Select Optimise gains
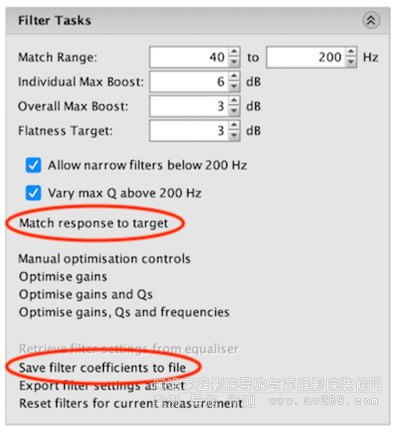The width and height of the screenshot is (400, 432). pos(63,277)
